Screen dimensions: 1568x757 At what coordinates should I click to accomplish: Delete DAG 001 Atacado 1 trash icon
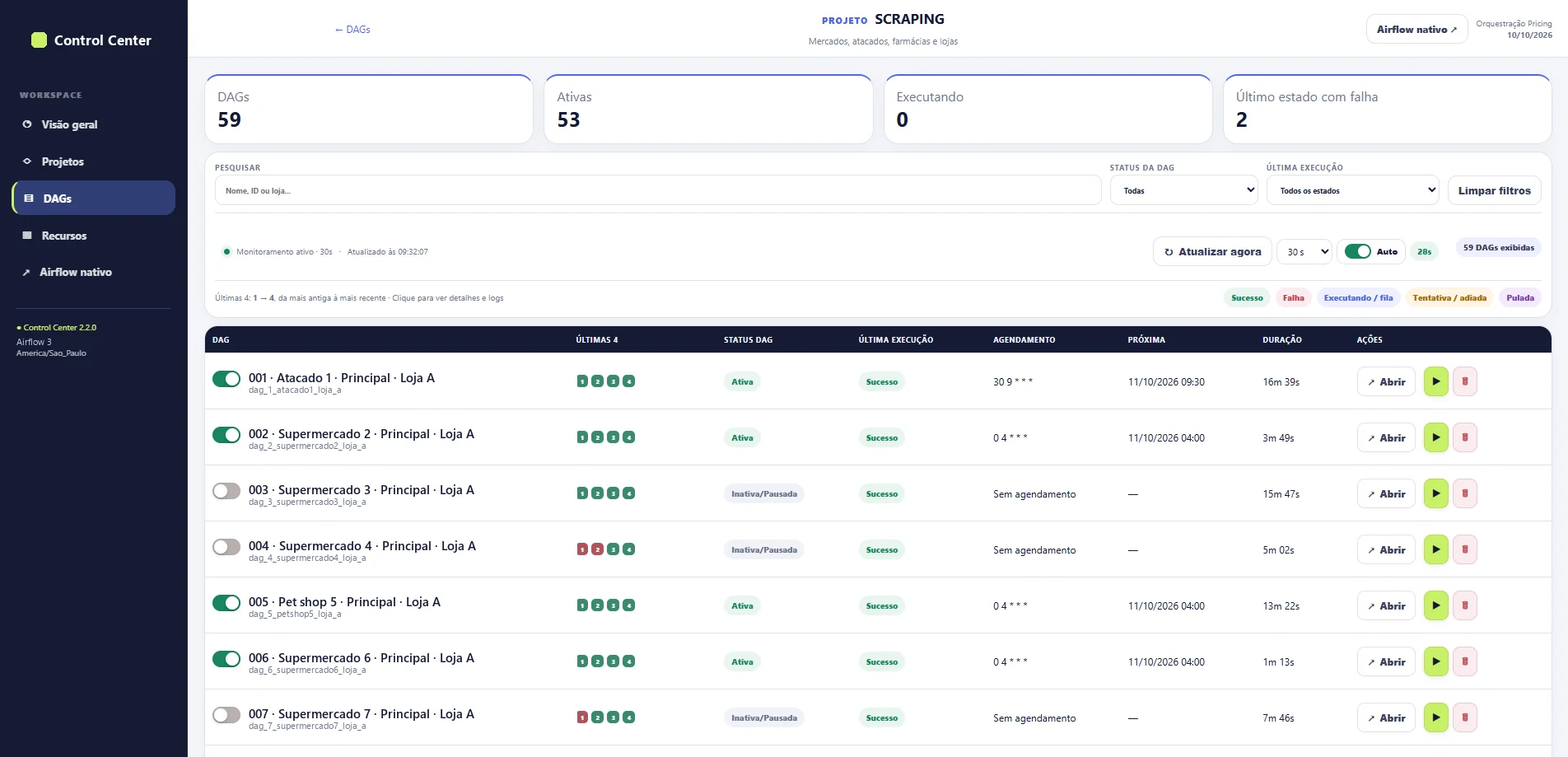point(1464,381)
